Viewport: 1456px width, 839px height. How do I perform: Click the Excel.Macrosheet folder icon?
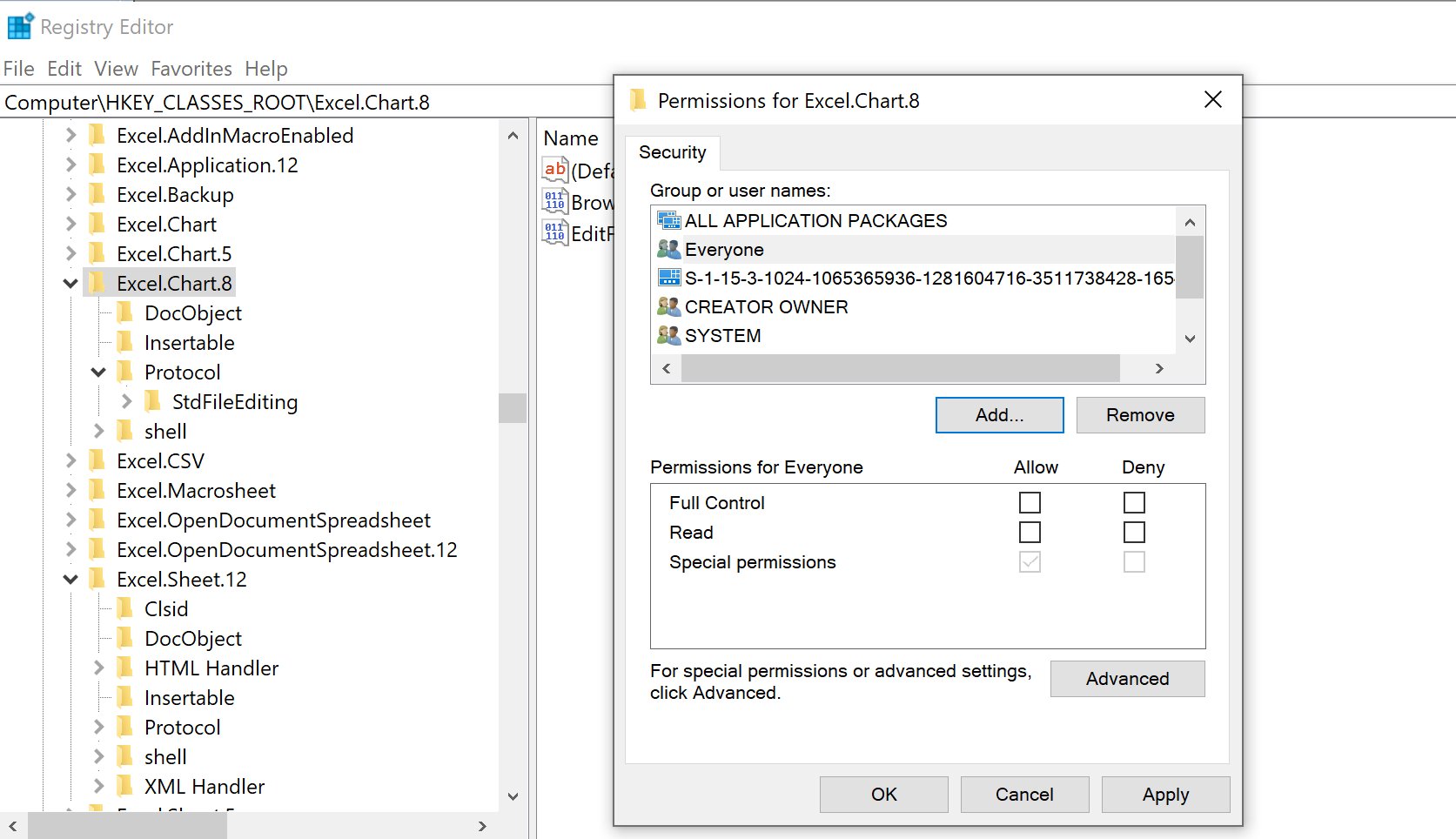(97, 490)
